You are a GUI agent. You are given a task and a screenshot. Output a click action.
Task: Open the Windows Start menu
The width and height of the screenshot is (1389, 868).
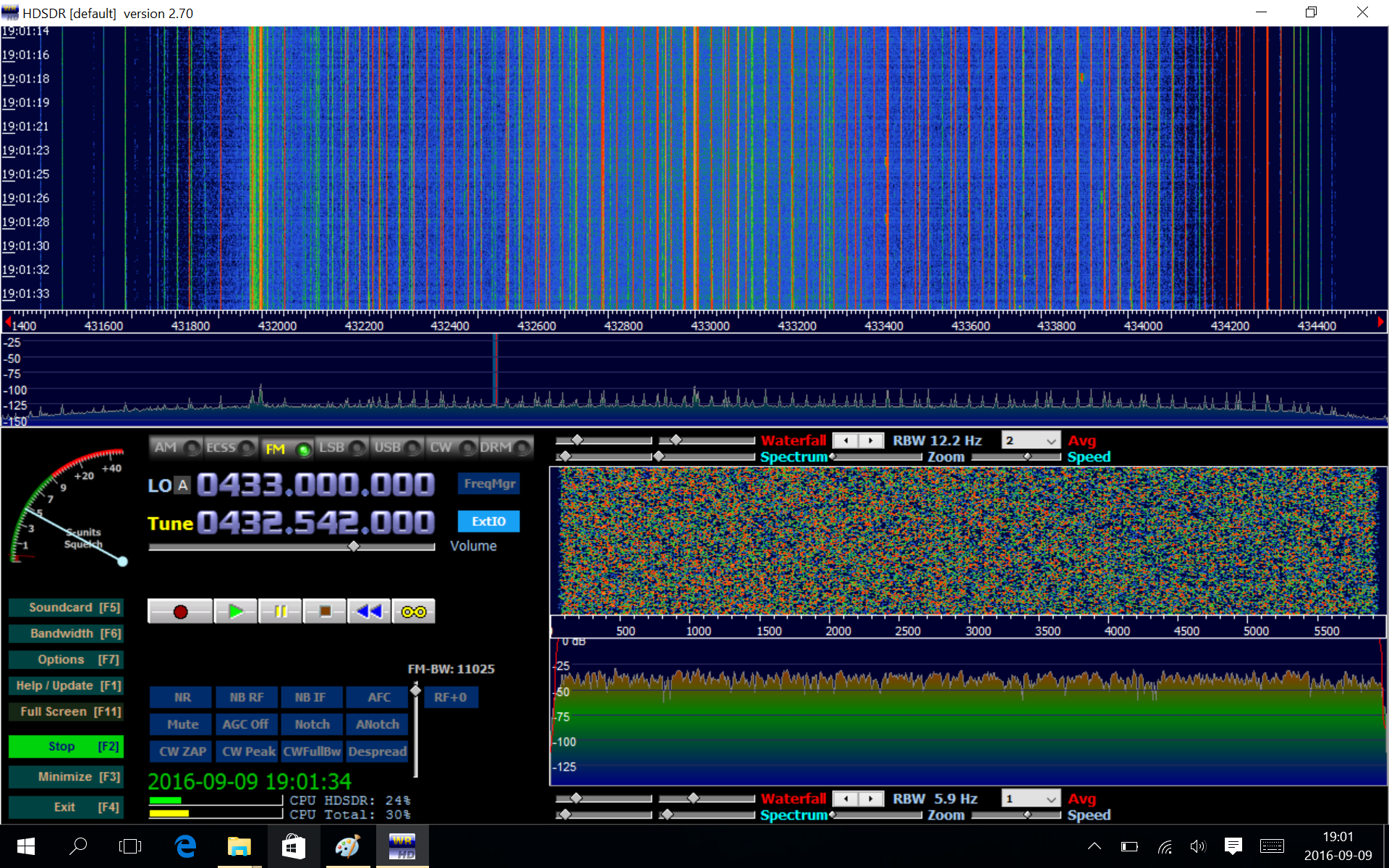[x=25, y=846]
